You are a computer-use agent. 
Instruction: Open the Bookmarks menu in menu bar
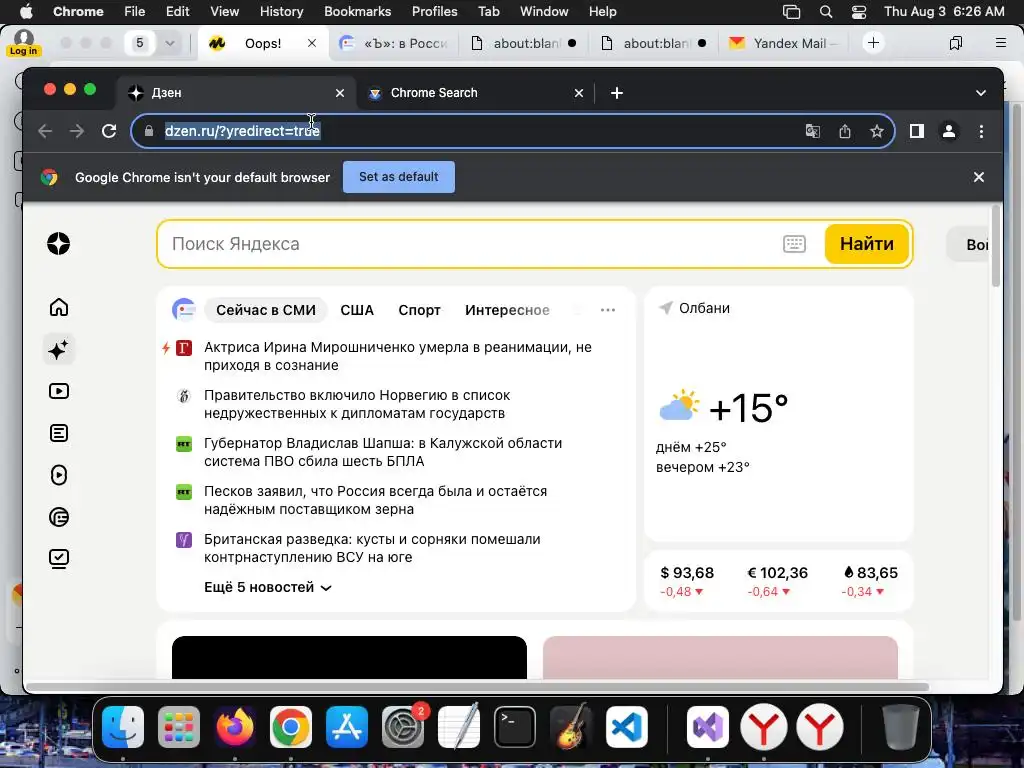pyautogui.click(x=357, y=11)
